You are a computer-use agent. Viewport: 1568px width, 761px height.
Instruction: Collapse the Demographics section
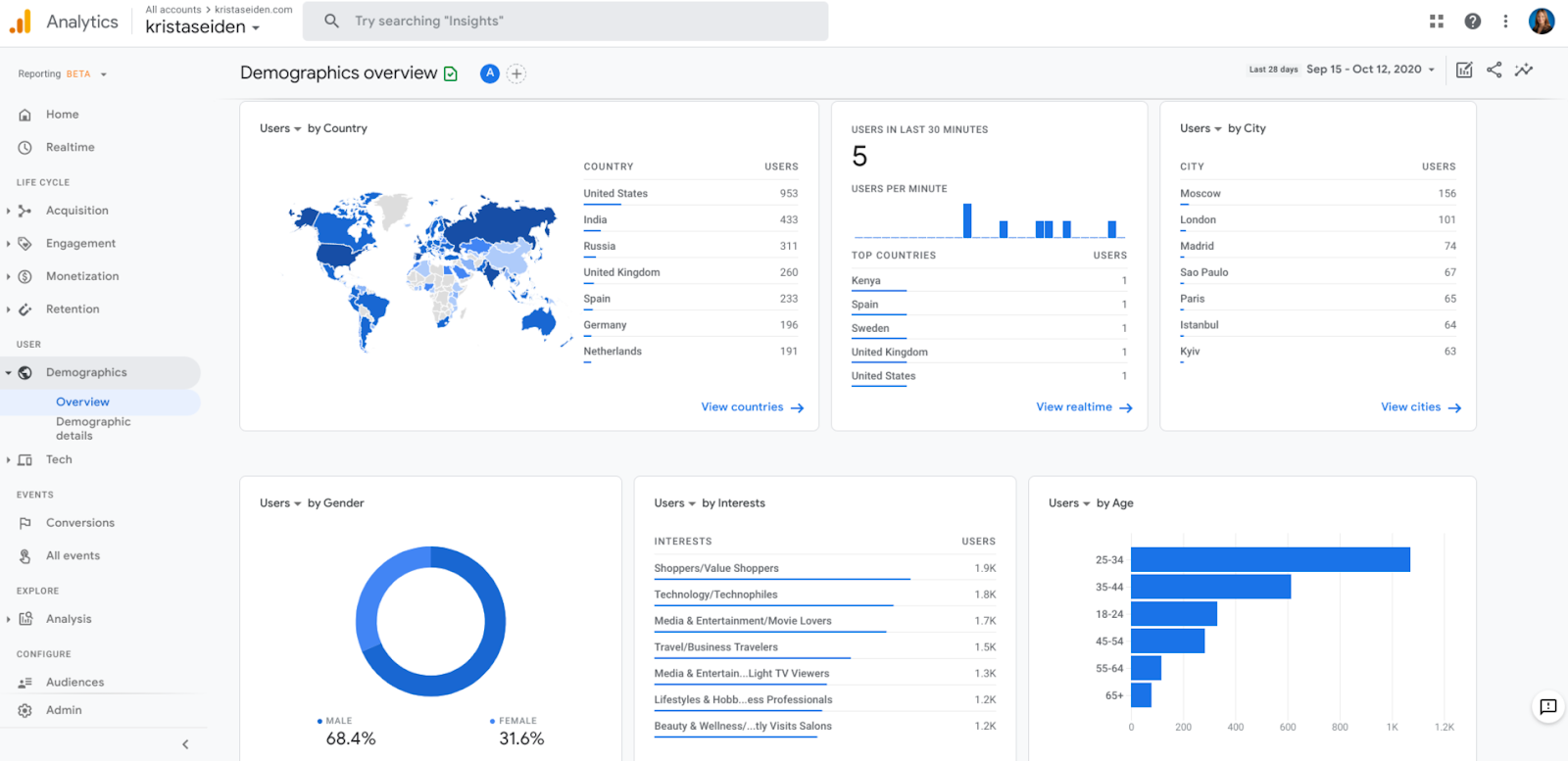pyautogui.click(x=8, y=373)
